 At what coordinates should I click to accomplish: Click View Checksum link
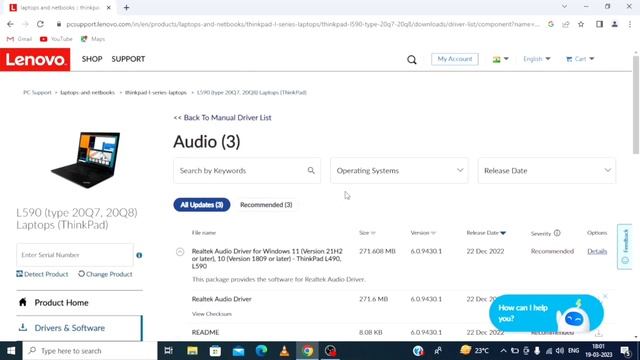click(x=212, y=314)
